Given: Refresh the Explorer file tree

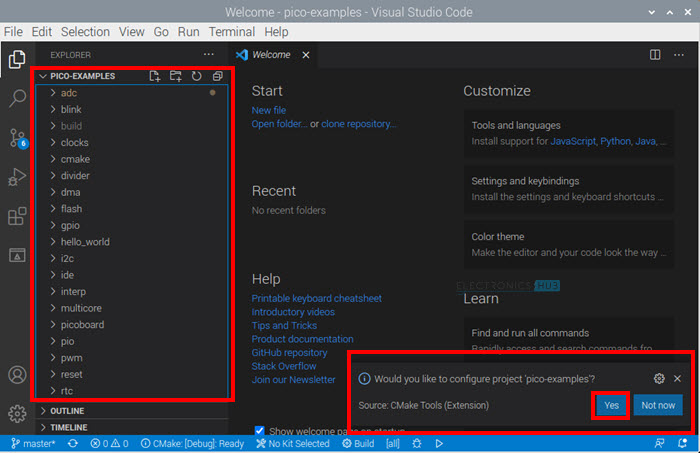Looking at the screenshot, I should [x=196, y=76].
